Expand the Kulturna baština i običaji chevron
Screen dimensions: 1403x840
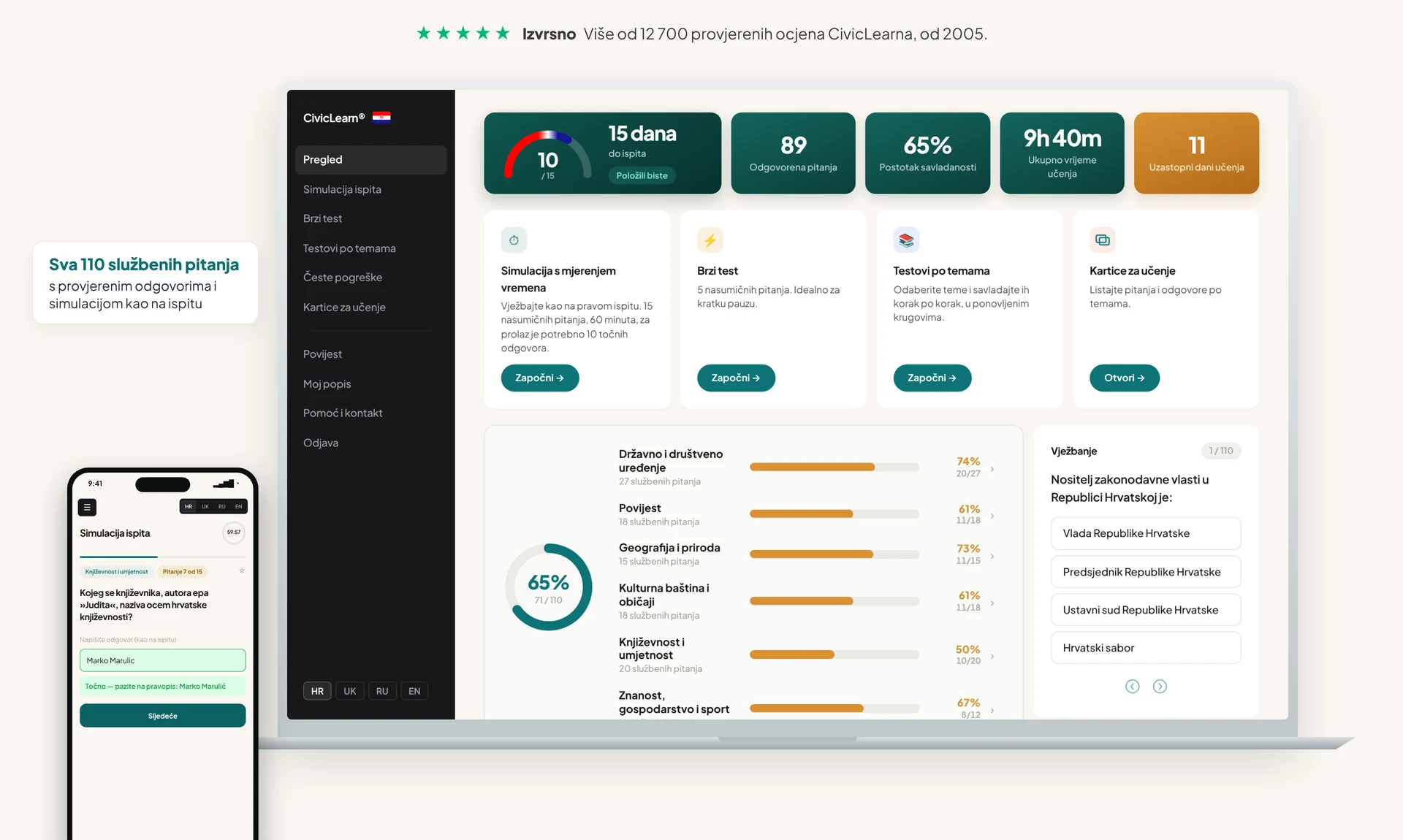point(992,603)
